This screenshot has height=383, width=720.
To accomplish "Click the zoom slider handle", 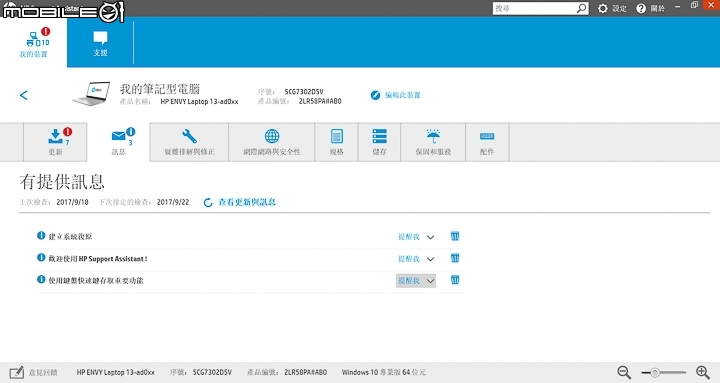I will pos(655,372).
